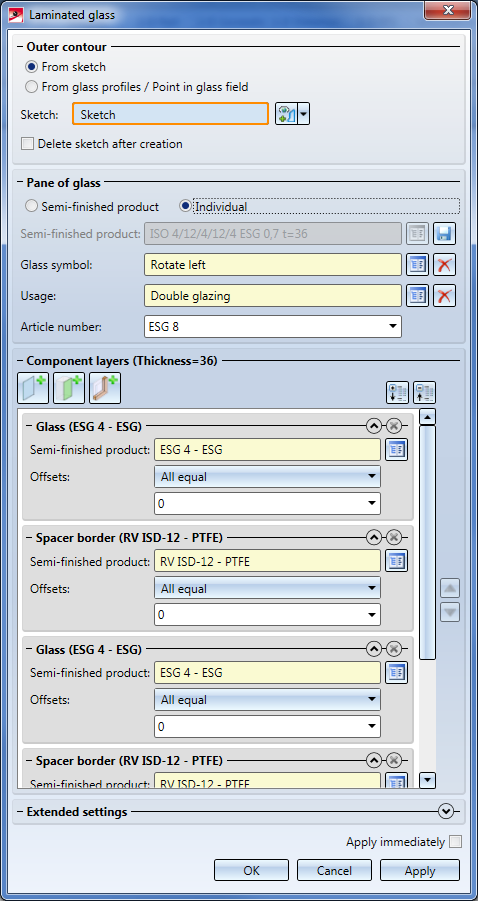Tick the Apply immediately checkbox
The image size is (478, 901).
455,842
